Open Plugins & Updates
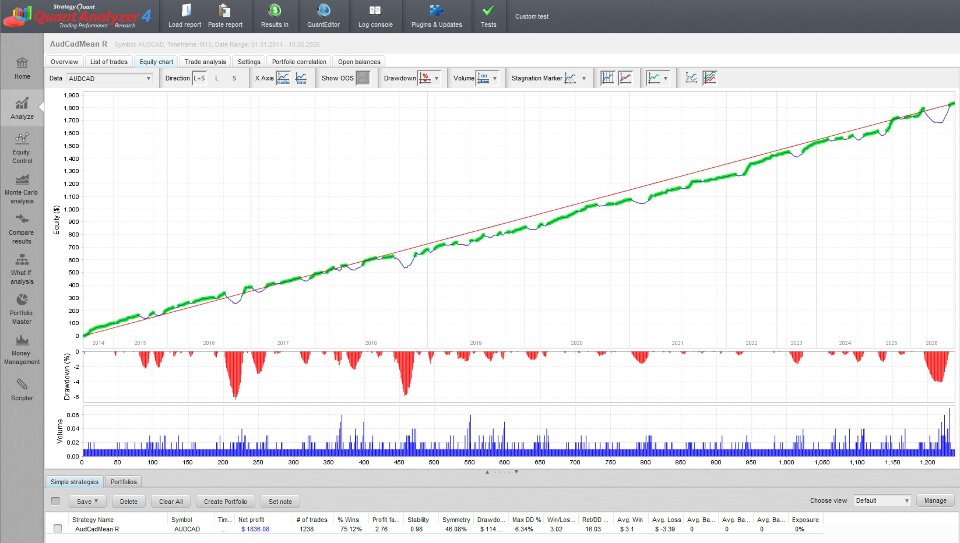Image resolution: width=960 pixels, height=543 pixels. (x=437, y=17)
